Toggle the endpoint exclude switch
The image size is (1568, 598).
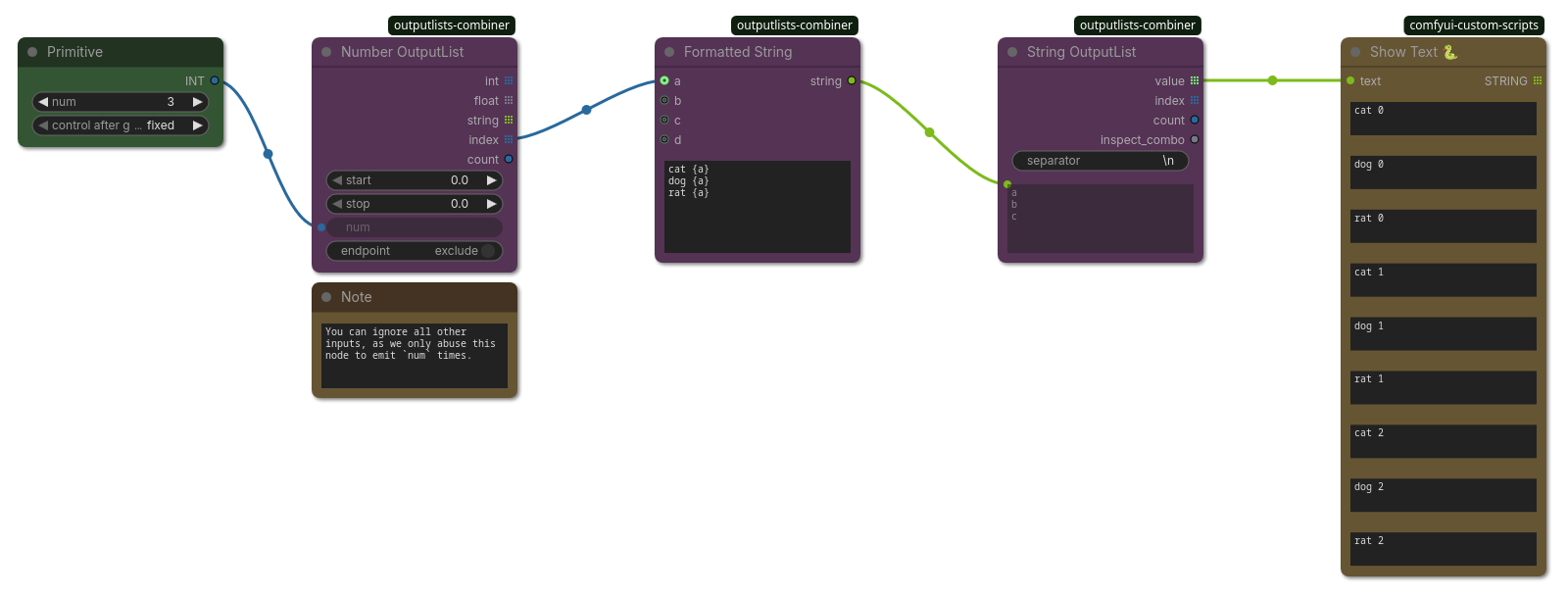tap(488, 251)
